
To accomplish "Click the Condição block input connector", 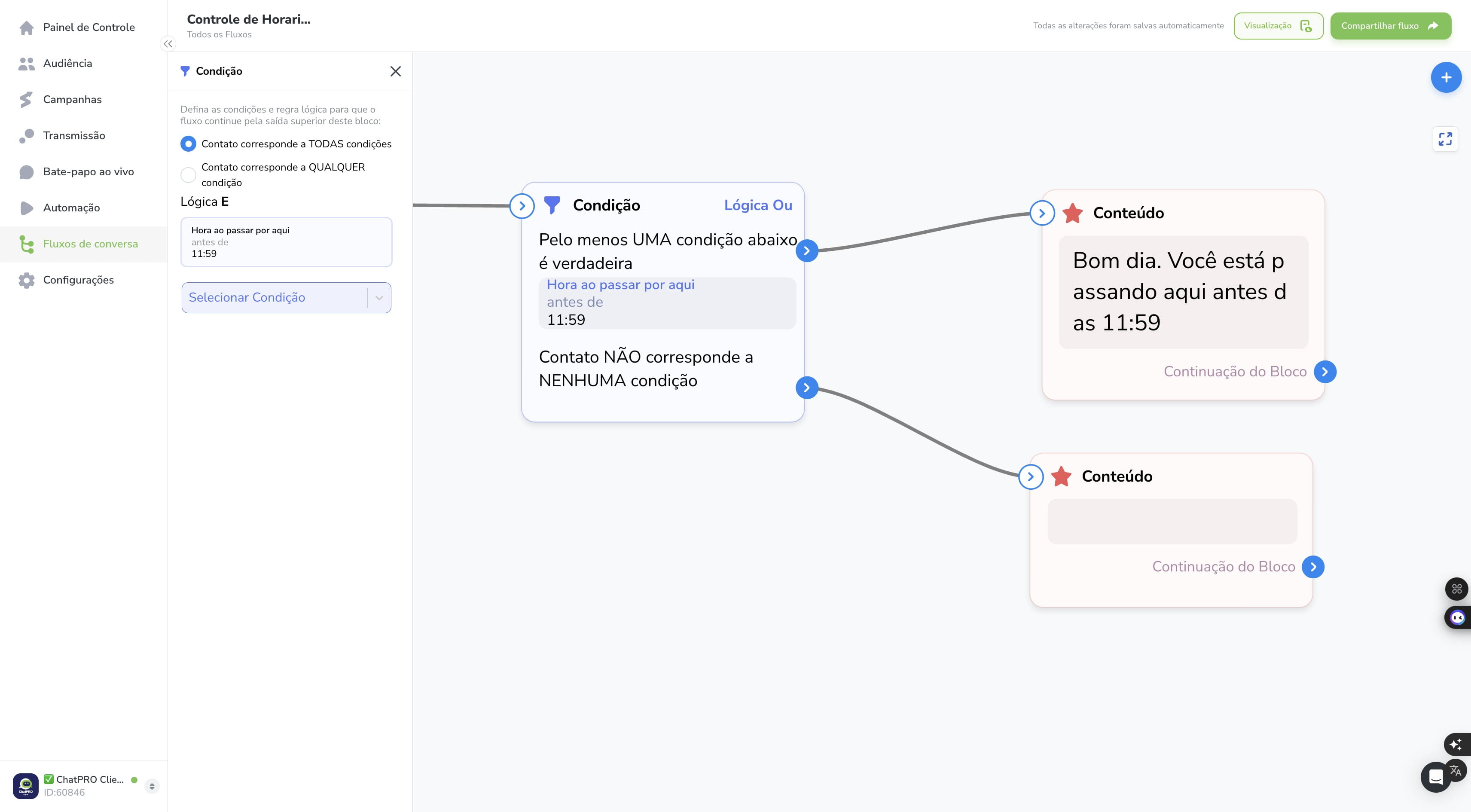I will (x=522, y=205).
